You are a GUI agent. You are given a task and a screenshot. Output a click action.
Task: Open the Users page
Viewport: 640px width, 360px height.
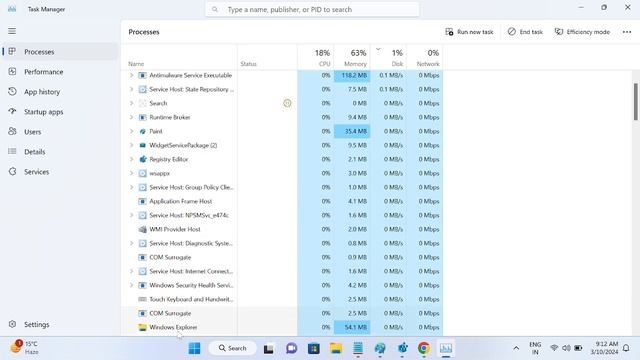[x=60, y=132]
